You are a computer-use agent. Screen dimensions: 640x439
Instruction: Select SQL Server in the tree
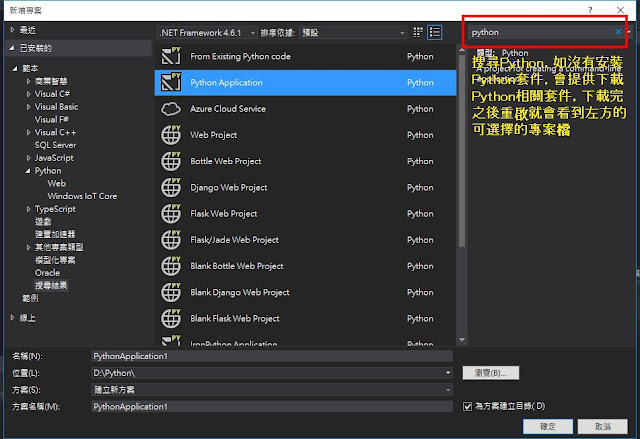tap(56, 145)
